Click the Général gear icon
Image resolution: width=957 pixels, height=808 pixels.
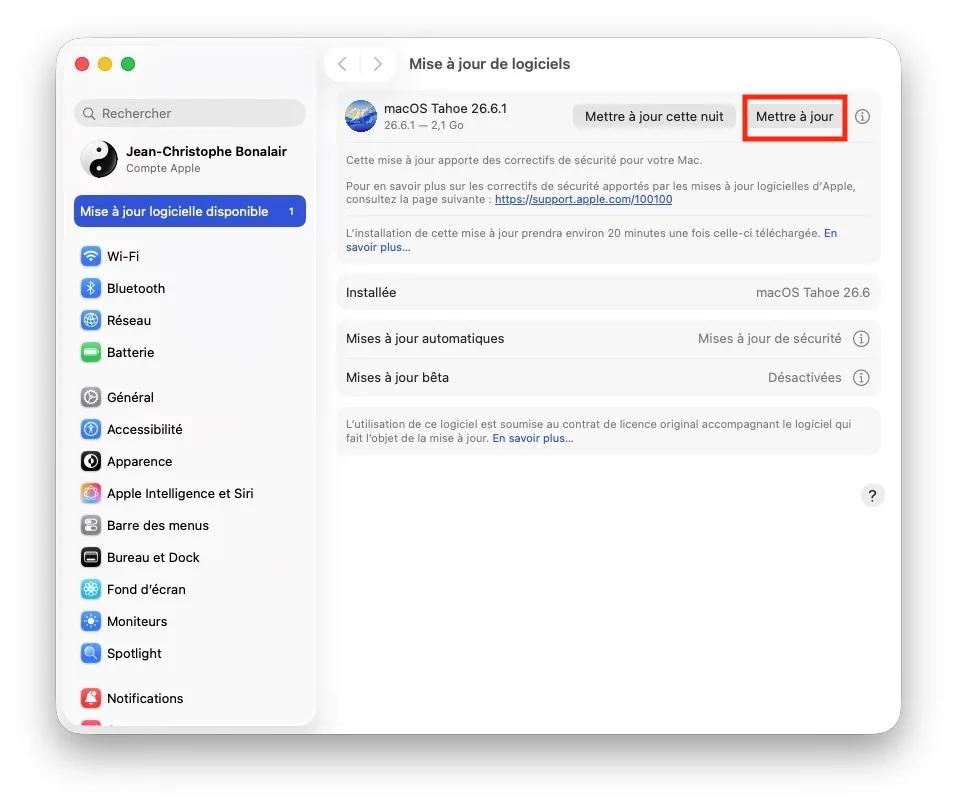coord(91,397)
